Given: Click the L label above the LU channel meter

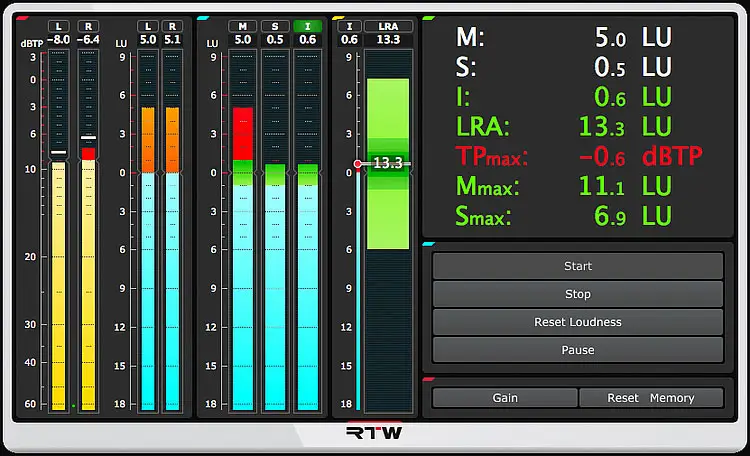Looking at the screenshot, I should pyautogui.click(x=148, y=26).
